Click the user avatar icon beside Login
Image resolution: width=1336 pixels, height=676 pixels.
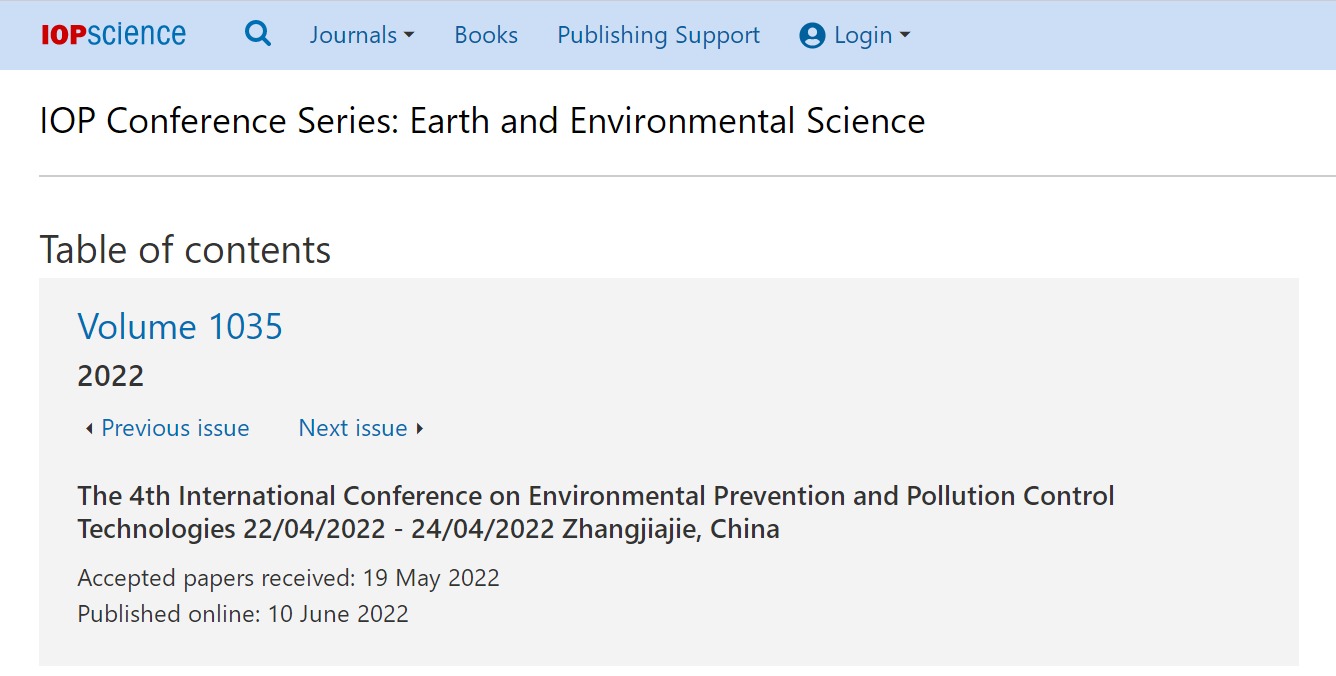(812, 36)
